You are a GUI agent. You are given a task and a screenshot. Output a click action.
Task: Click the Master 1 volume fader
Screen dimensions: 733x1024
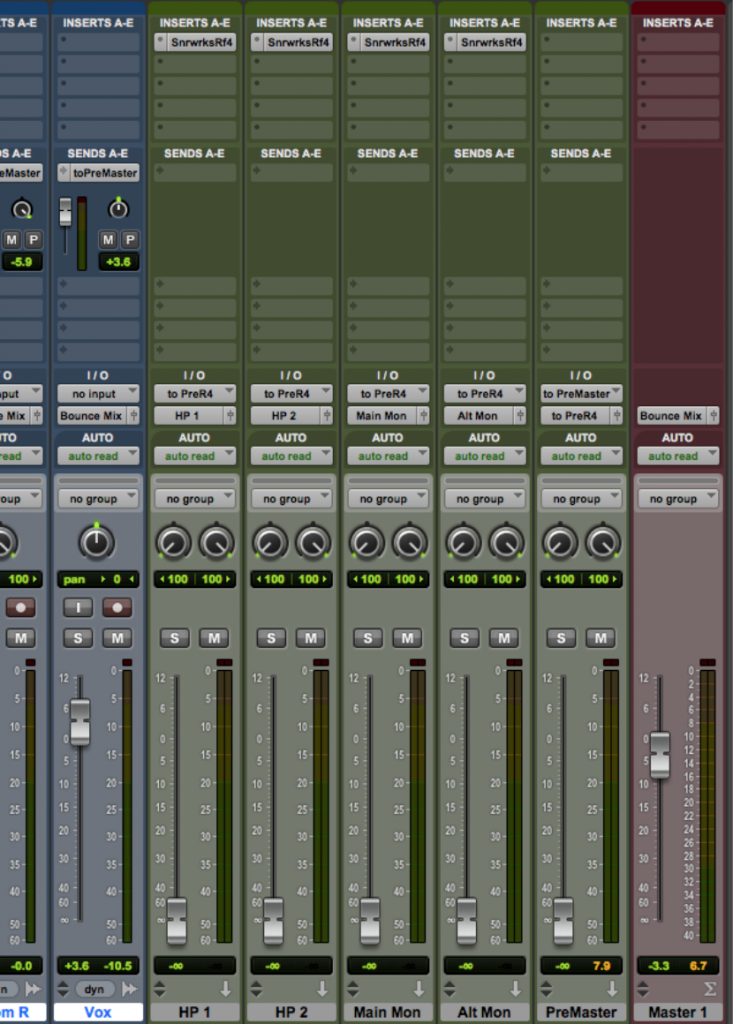pos(660,754)
